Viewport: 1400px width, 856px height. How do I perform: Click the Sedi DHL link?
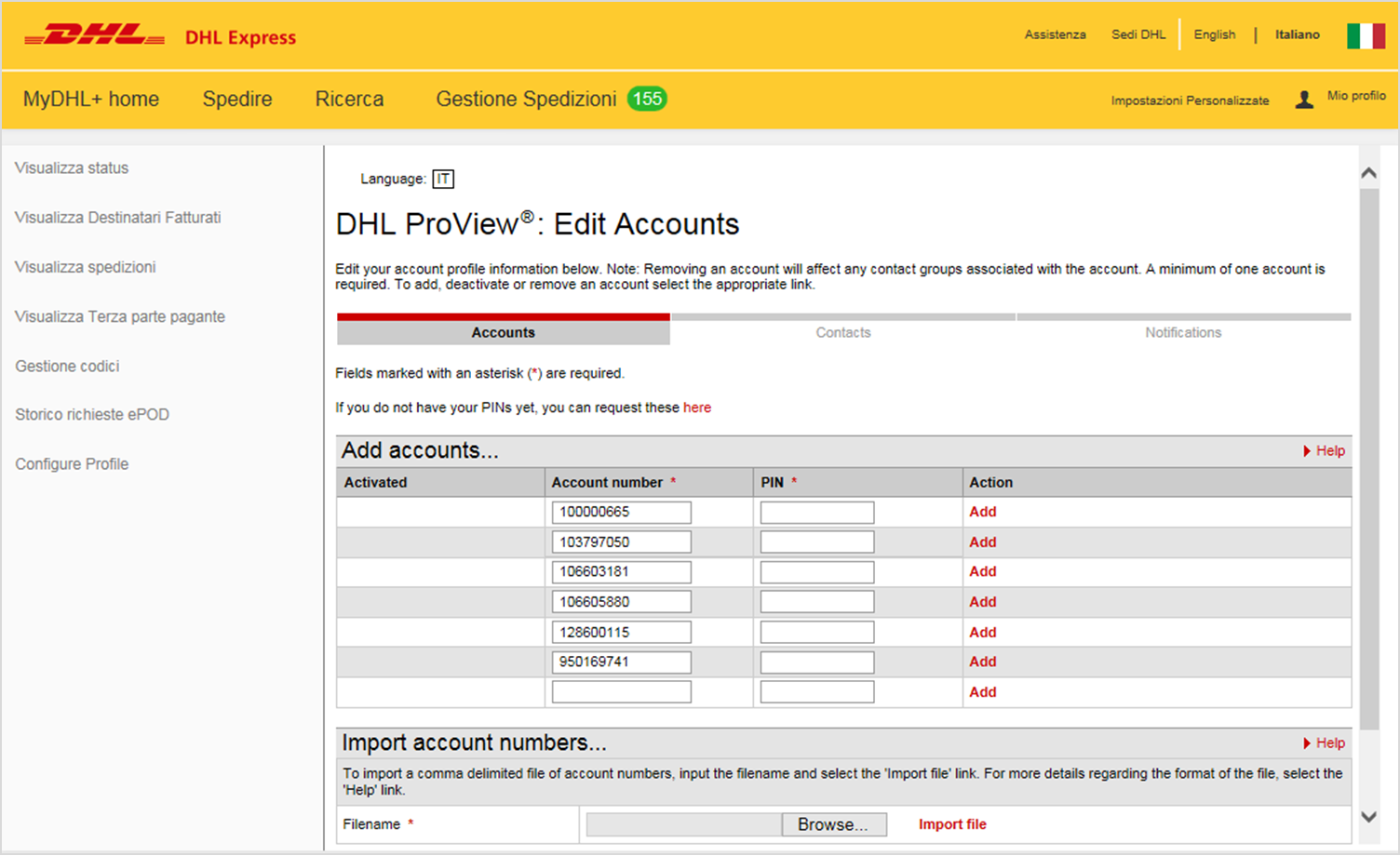coord(1138,34)
